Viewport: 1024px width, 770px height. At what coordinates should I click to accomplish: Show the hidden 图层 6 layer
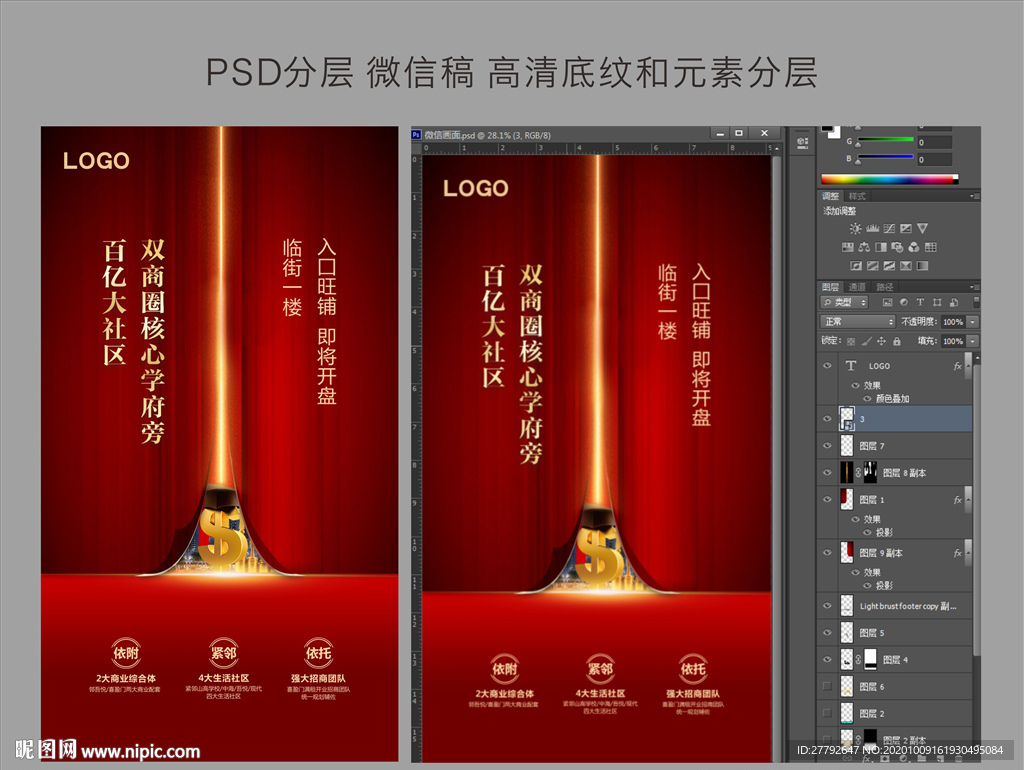[x=827, y=687]
